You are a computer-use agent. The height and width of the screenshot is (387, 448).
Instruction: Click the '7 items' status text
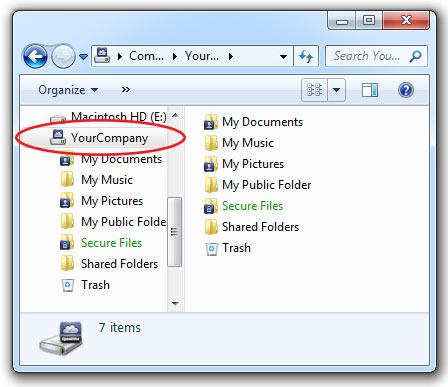[x=120, y=328]
